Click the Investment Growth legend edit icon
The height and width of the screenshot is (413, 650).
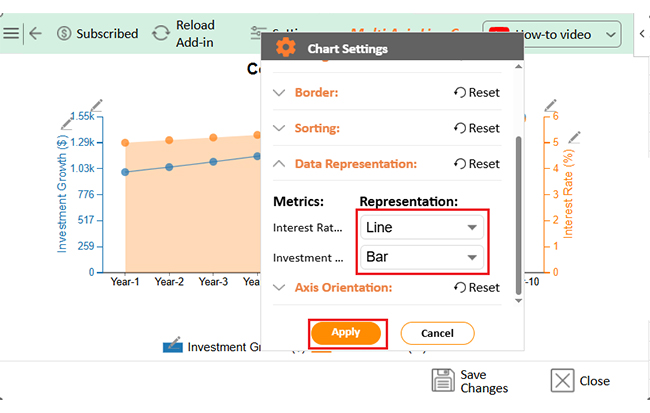(x=173, y=345)
